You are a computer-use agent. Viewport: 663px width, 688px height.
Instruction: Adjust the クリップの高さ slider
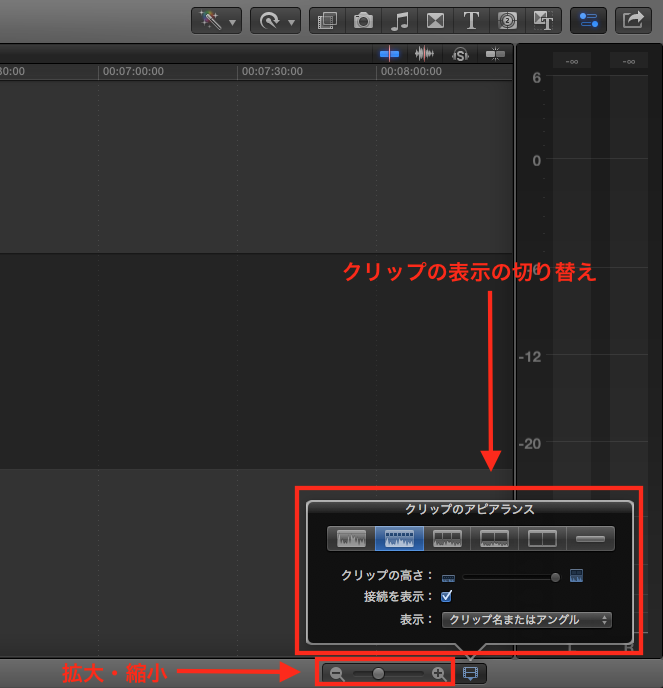click(512, 577)
